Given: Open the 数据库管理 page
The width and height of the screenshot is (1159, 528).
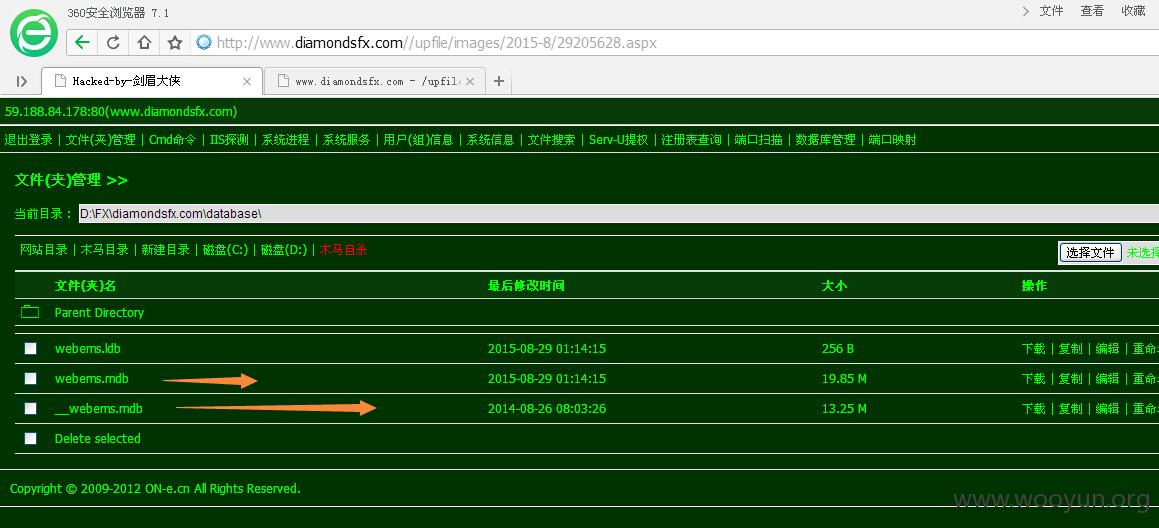Looking at the screenshot, I should tap(825, 140).
